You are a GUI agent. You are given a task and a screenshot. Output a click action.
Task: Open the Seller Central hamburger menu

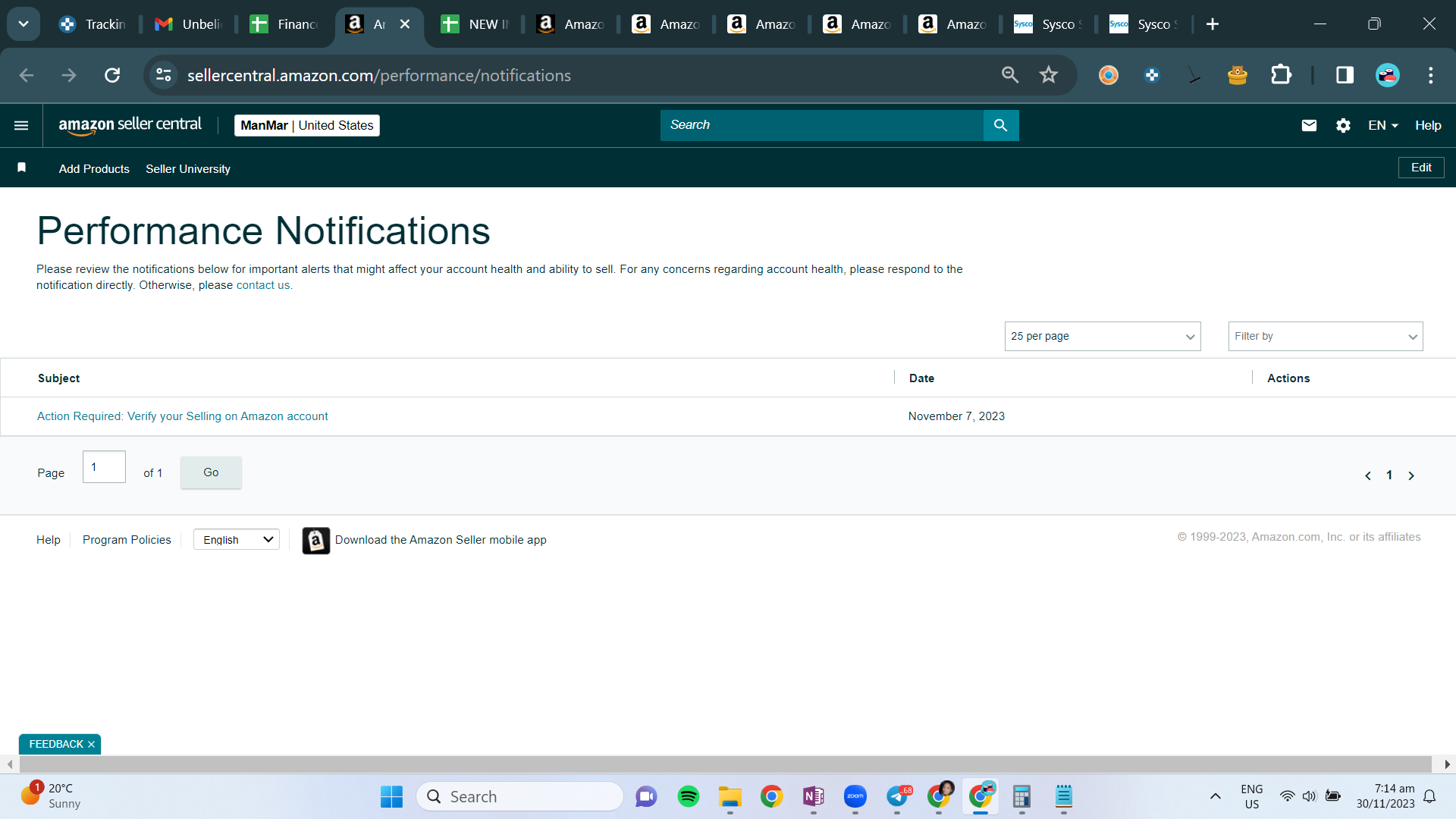pos(21,125)
